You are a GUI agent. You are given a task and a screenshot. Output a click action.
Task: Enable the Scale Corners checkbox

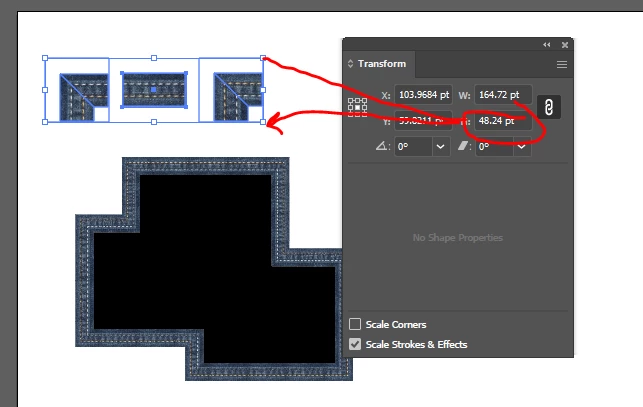(x=355, y=324)
